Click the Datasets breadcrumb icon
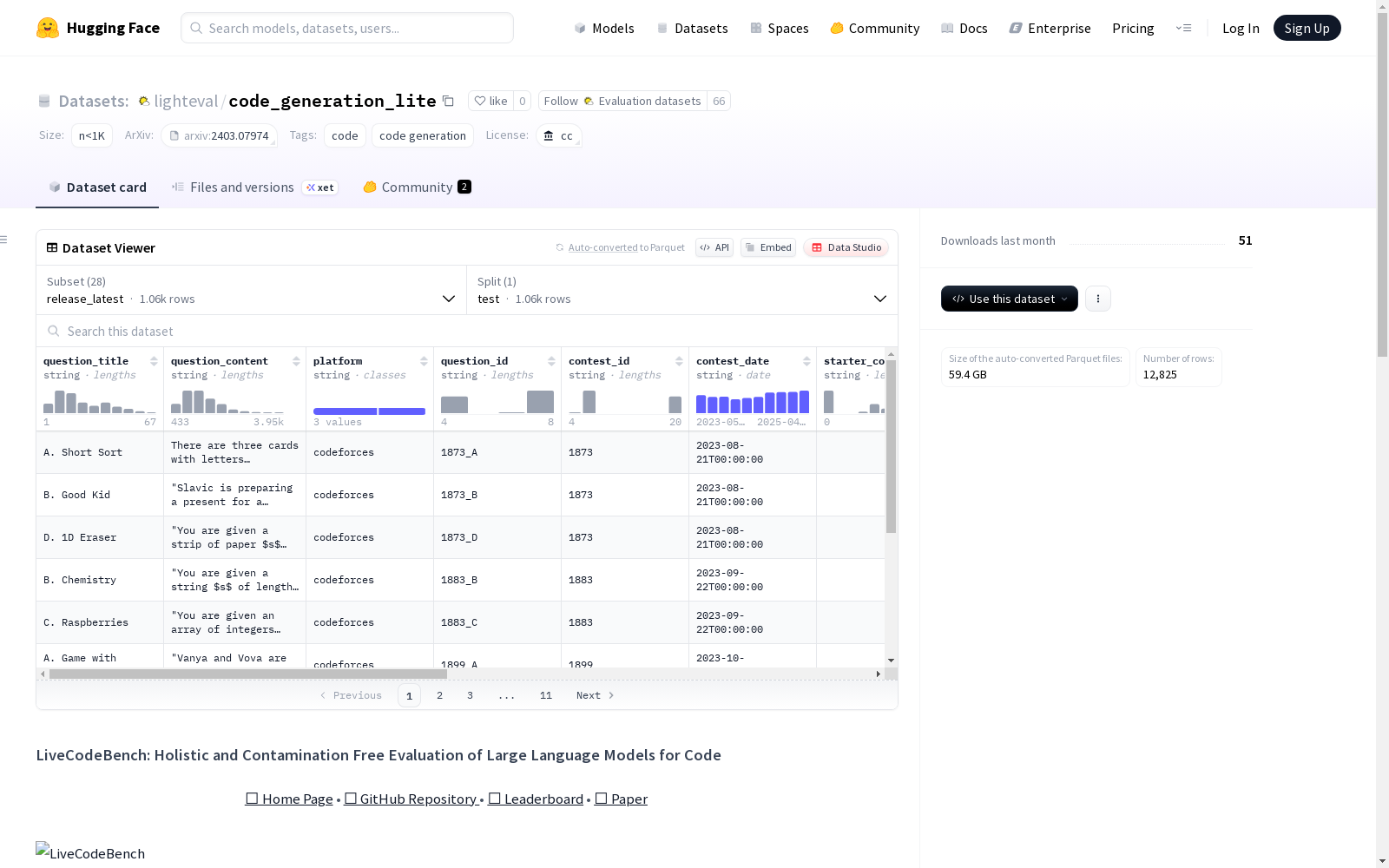The height and width of the screenshot is (868, 1389). (44, 102)
